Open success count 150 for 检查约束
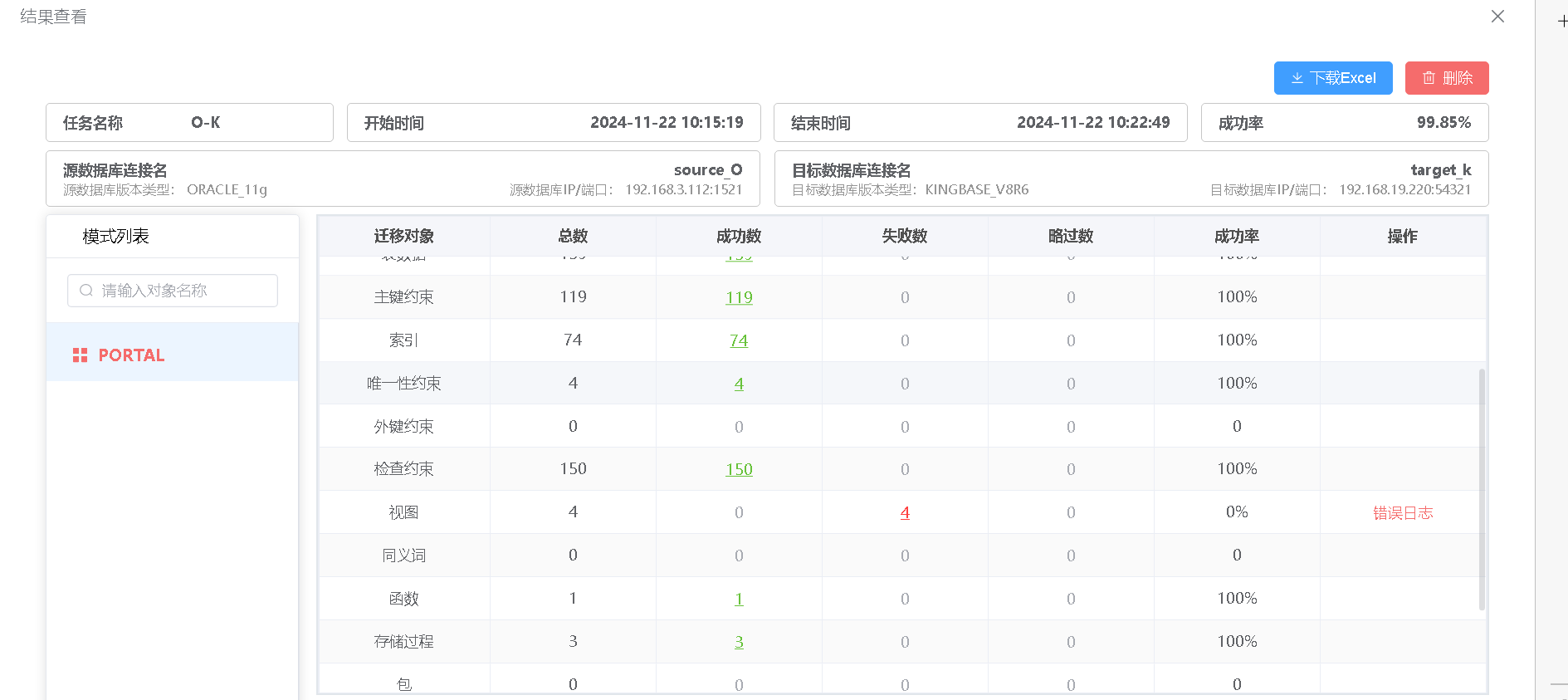 click(739, 469)
